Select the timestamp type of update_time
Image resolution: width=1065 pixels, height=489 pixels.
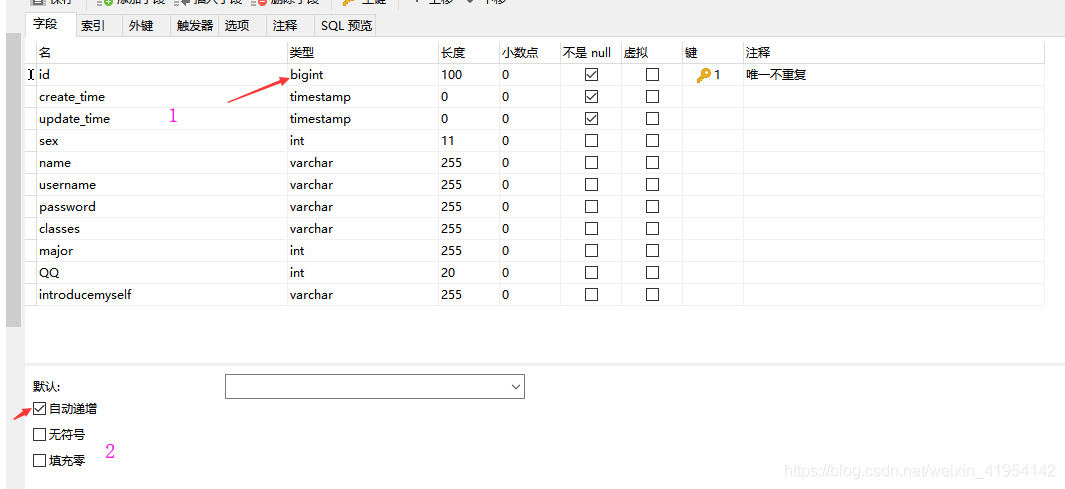point(320,119)
